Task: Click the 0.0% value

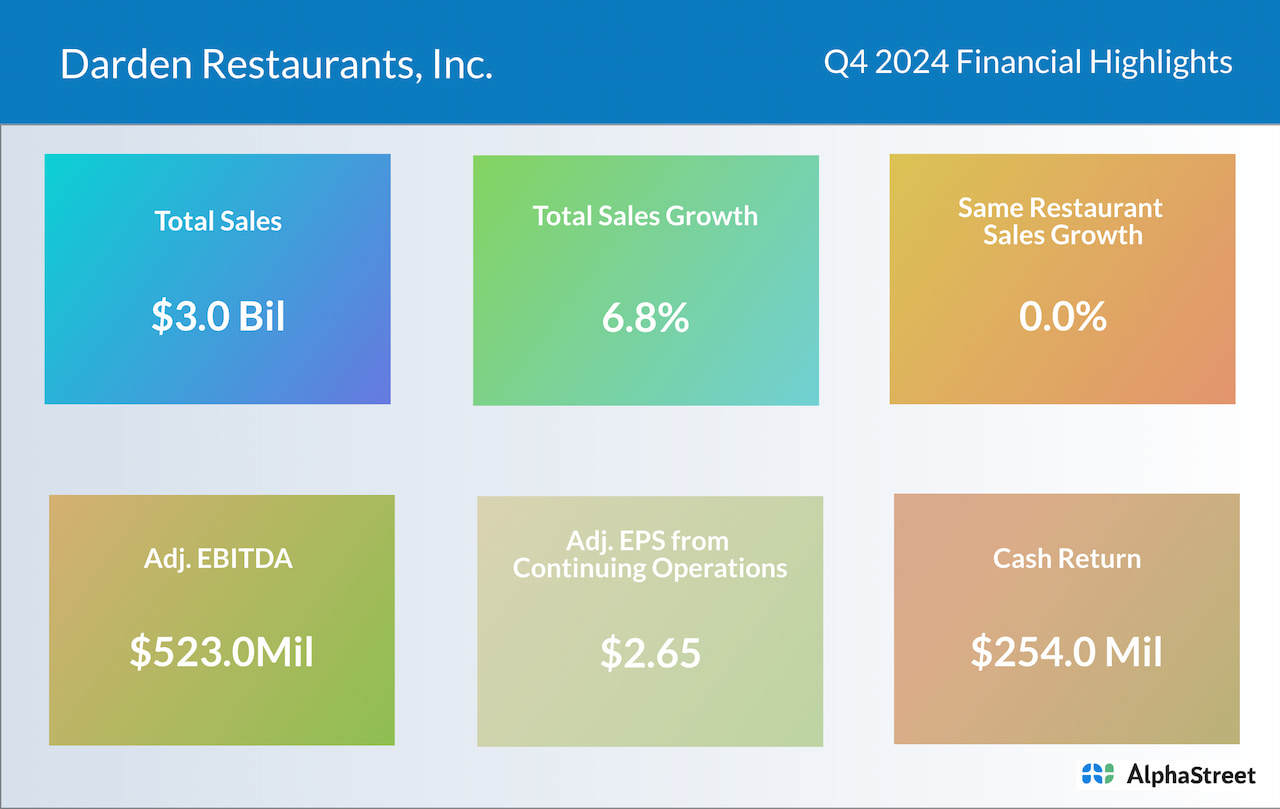Action: click(1062, 316)
